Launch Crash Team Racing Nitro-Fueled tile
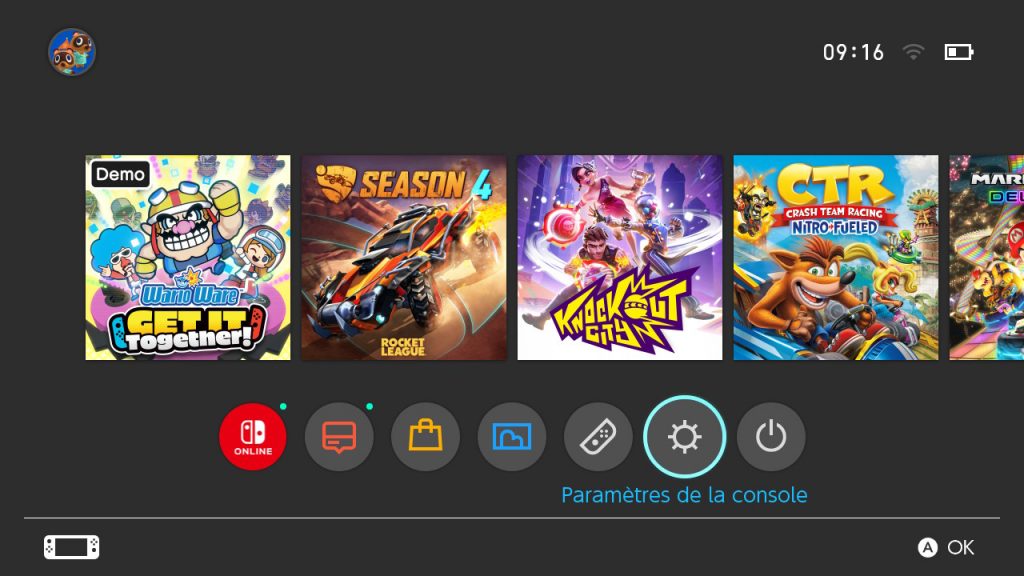Screen dimensions: 1024x576 pyautogui.click(x=836, y=257)
